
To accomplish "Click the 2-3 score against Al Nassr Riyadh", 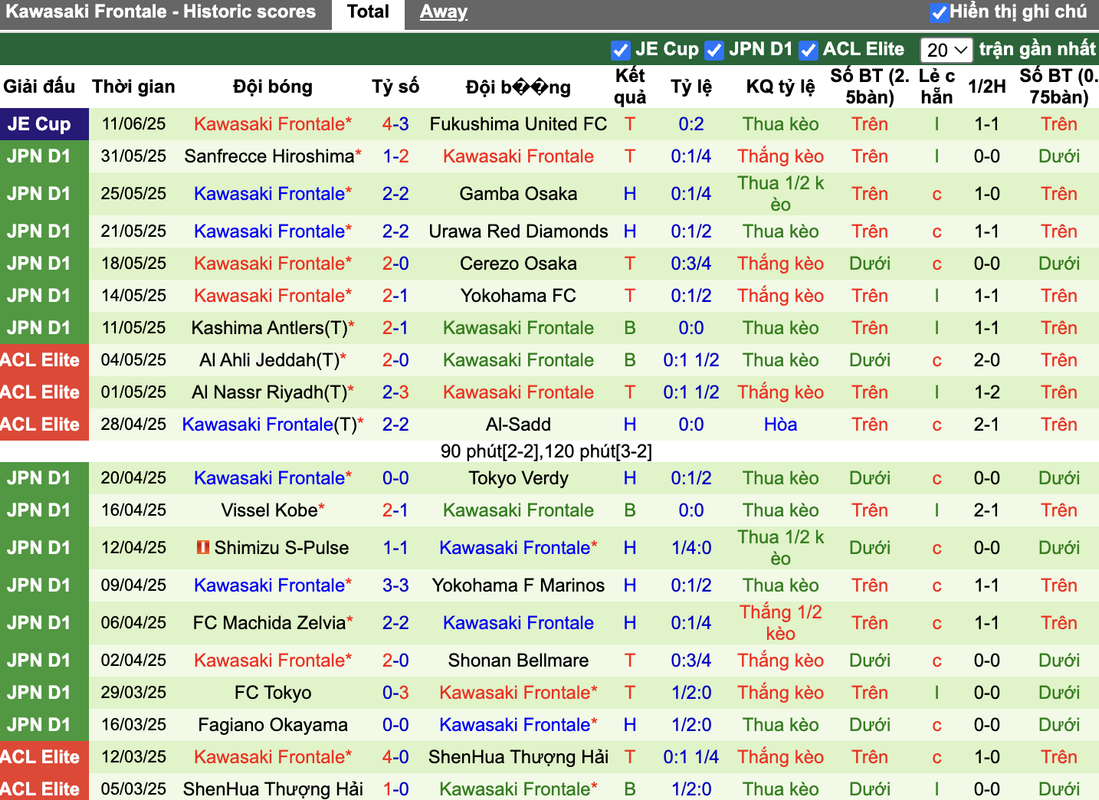I will point(395,393).
